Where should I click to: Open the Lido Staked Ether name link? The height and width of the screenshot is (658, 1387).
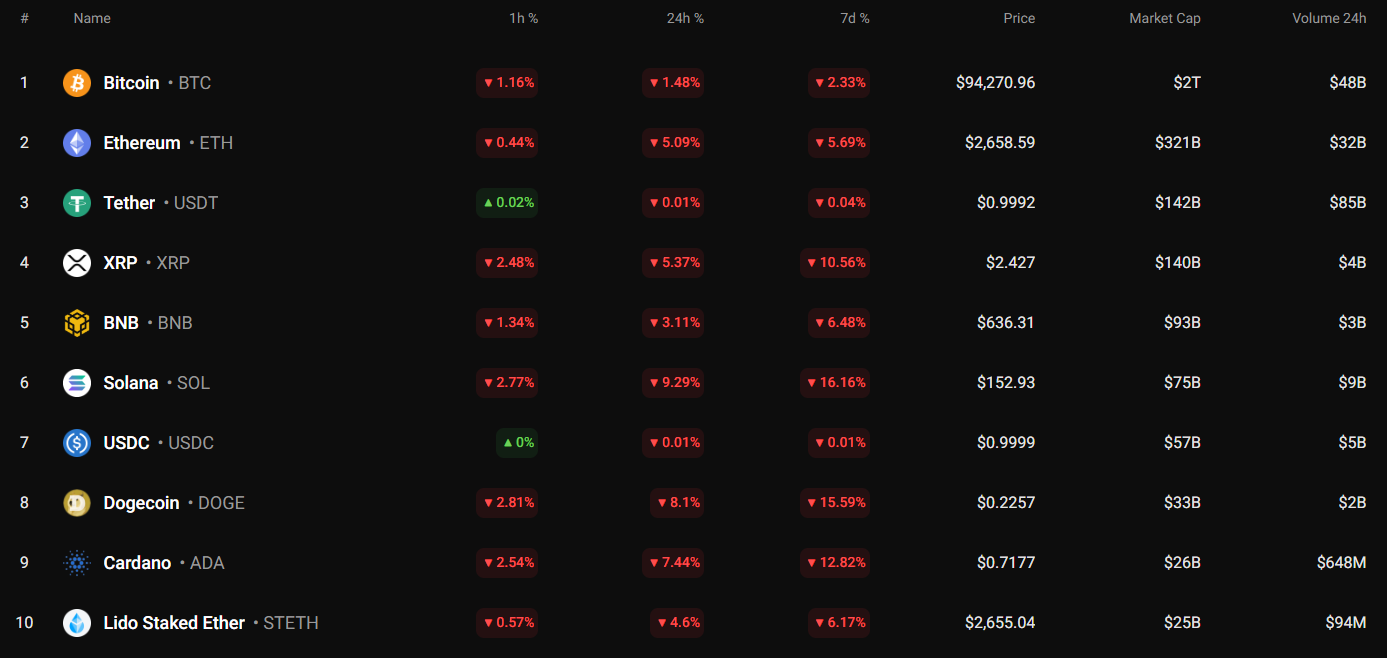click(174, 623)
